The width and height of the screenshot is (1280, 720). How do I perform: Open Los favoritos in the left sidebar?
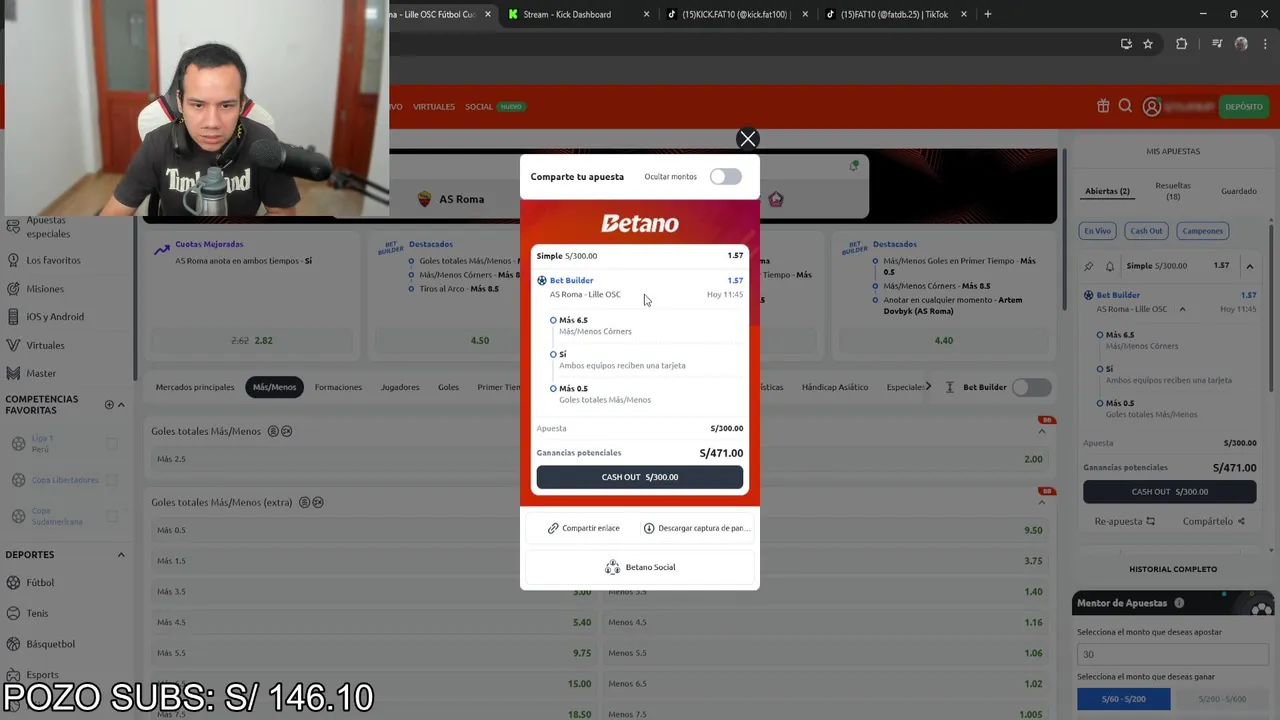point(53,260)
